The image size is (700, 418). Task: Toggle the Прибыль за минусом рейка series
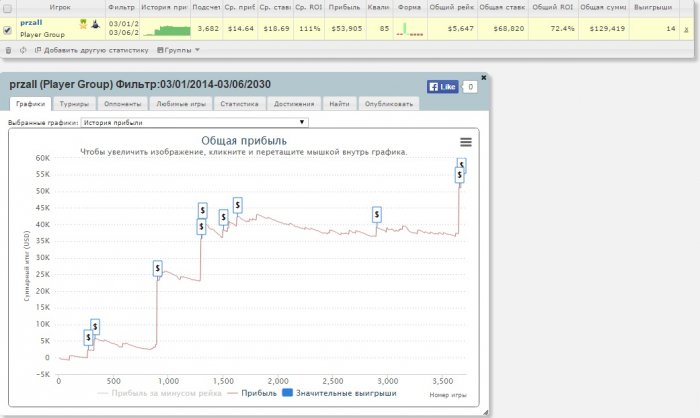click(160, 393)
